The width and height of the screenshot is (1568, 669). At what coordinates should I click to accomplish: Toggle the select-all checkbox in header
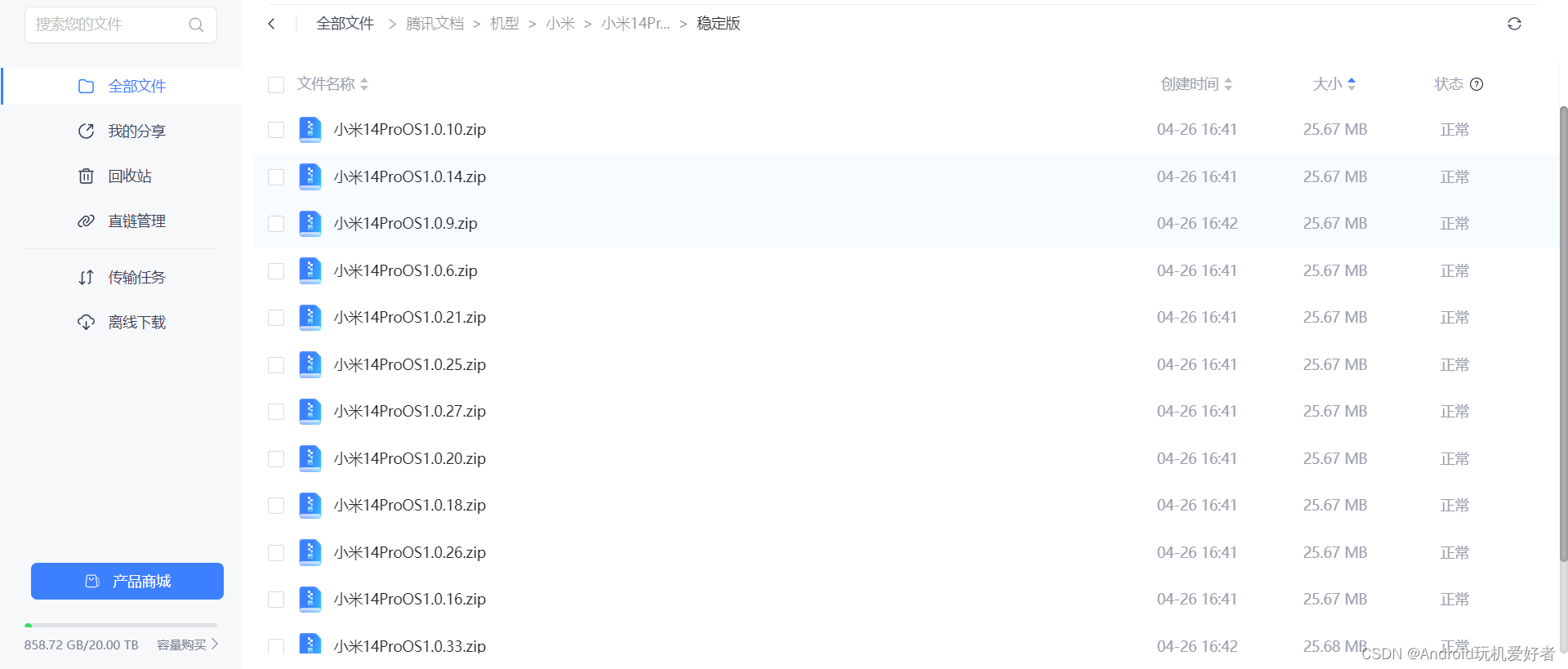click(x=276, y=85)
